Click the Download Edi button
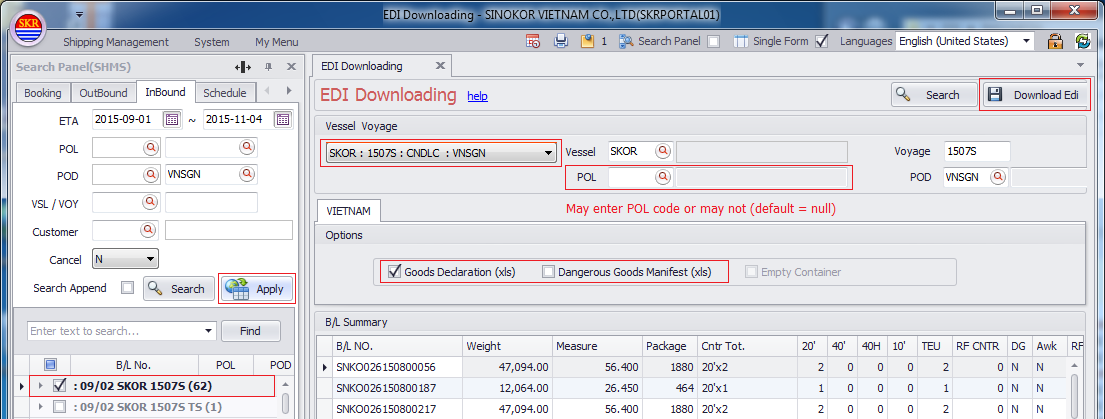Image resolution: width=1105 pixels, height=419 pixels. pos(1036,95)
